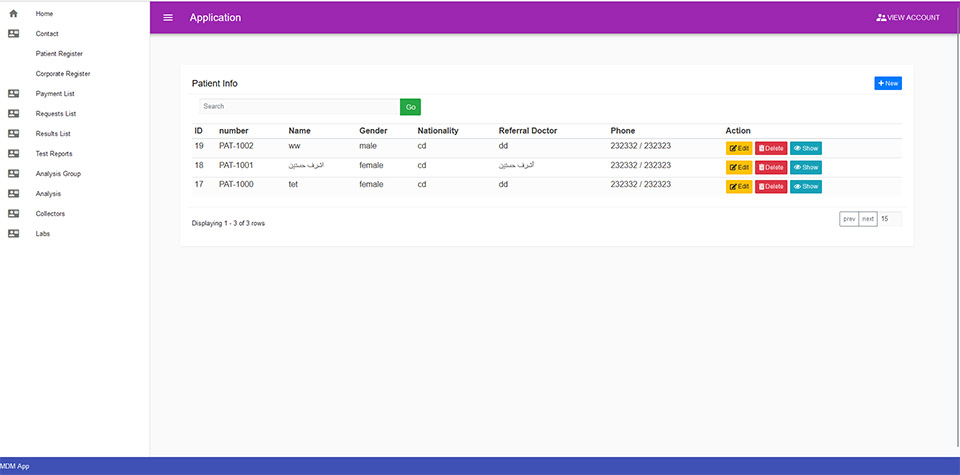Click the Patient Info heading
Screen dimensions: 960x475
(x=215, y=83)
